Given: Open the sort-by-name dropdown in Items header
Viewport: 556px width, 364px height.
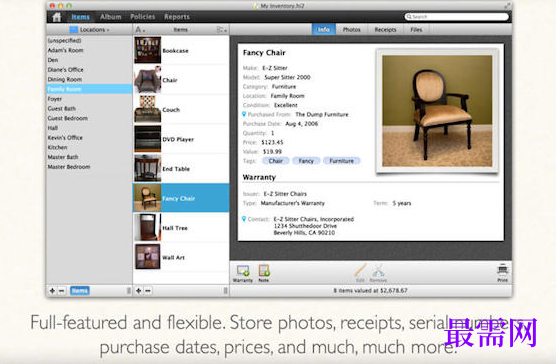Looking at the screenshot, I should point(140,30).
